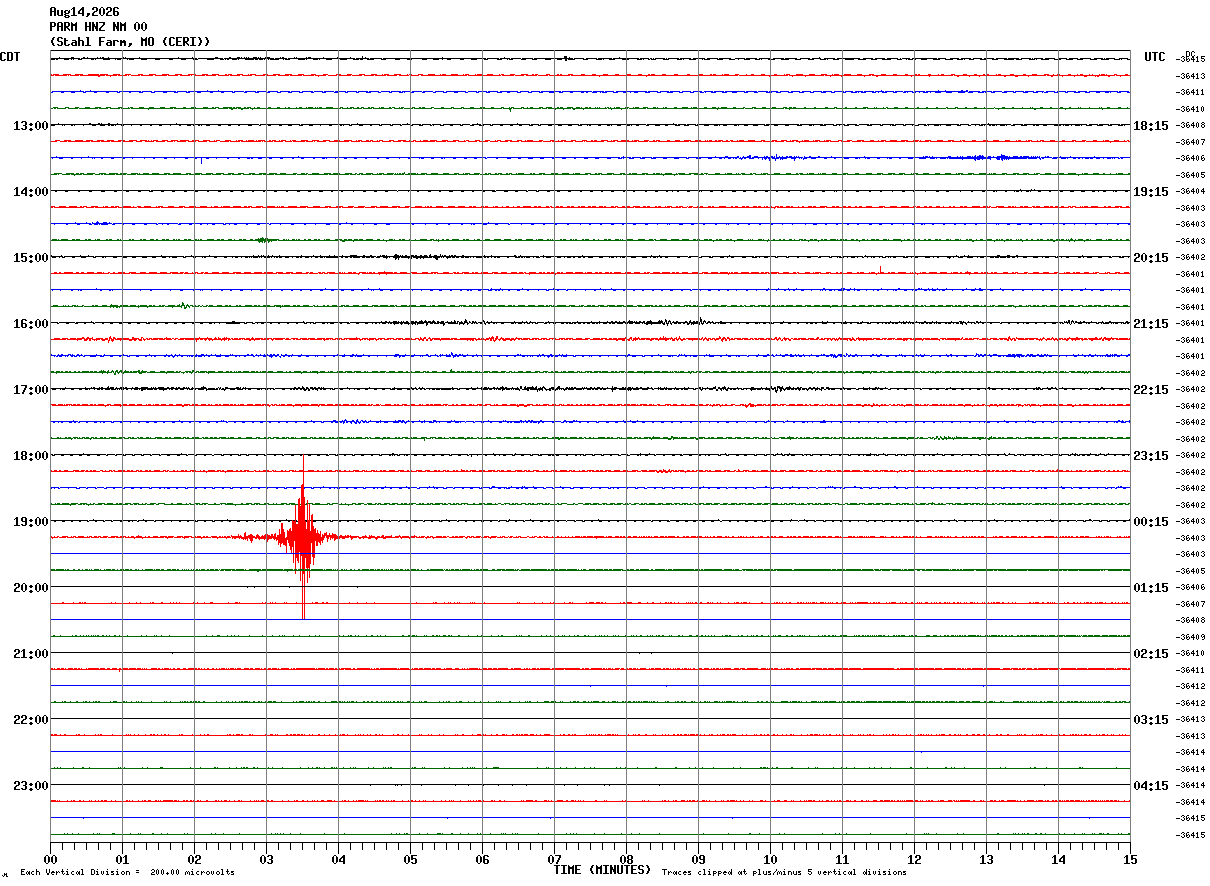
Task: Click the traces clipped note at bottom
Action: [784, 873]
